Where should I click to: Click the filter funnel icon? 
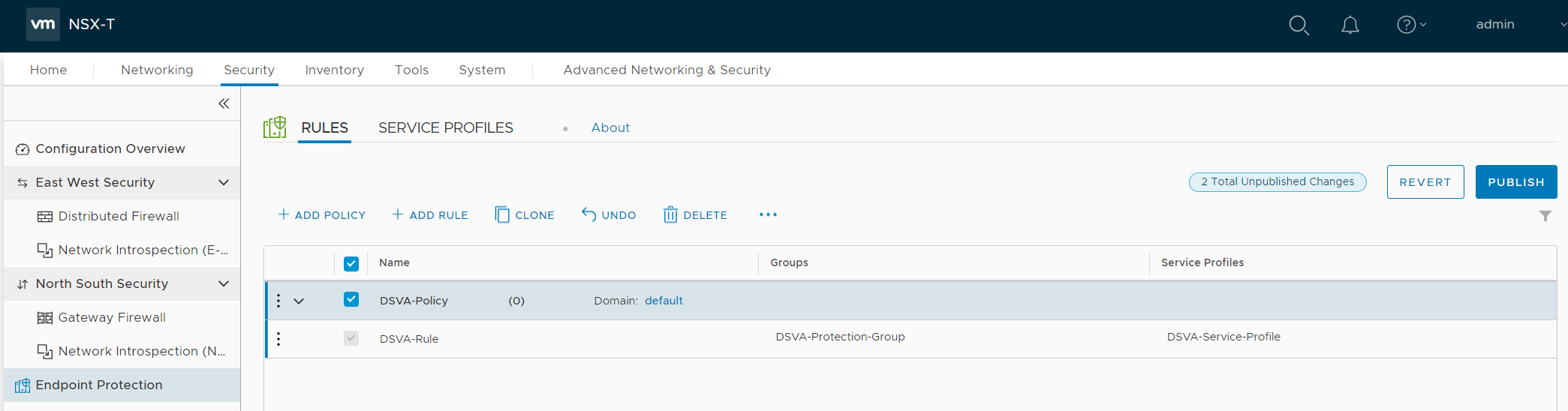coord(1545,216)
